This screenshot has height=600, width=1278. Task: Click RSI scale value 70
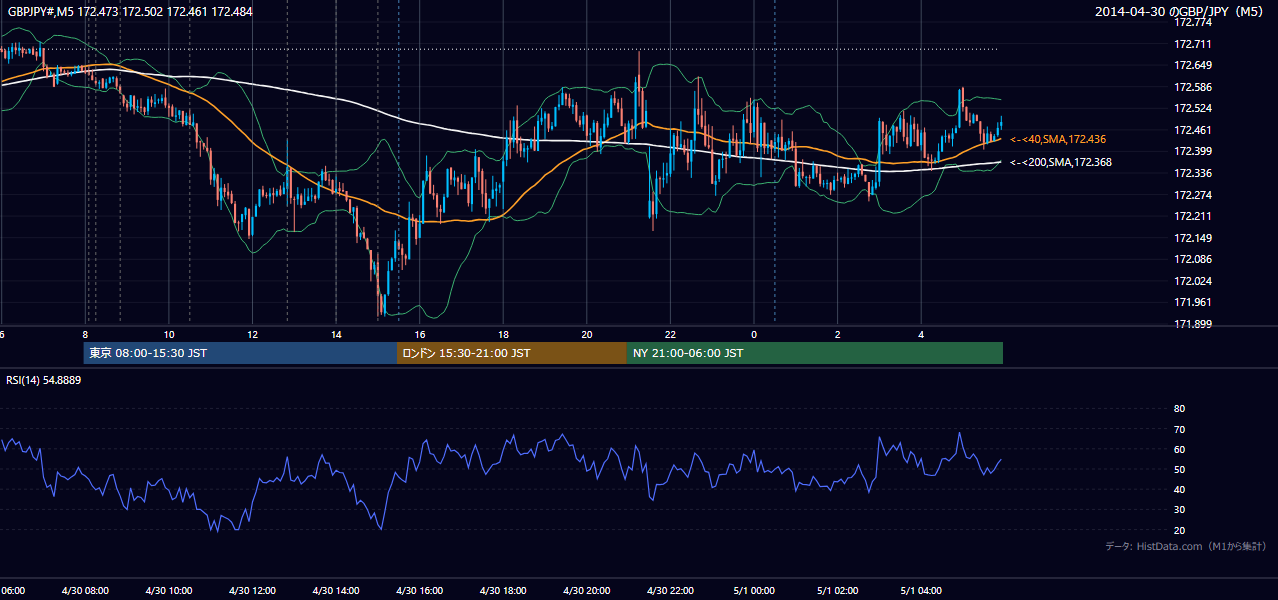click(1179, 429)
